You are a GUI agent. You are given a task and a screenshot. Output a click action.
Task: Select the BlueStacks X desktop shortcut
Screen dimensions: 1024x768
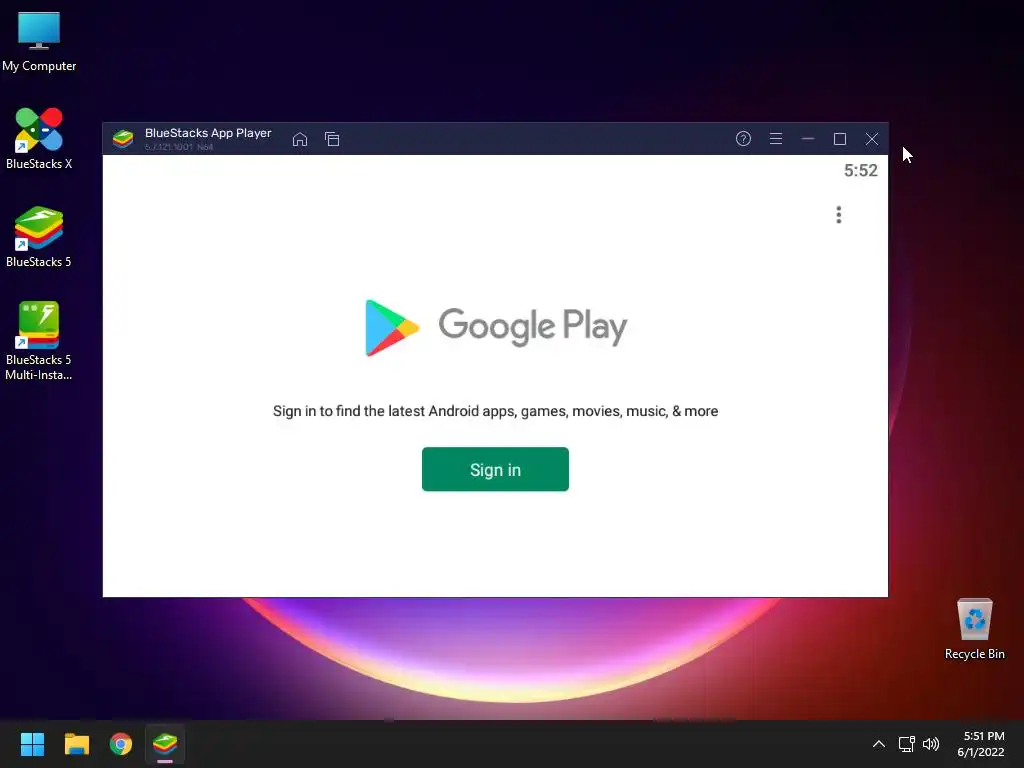39,138
